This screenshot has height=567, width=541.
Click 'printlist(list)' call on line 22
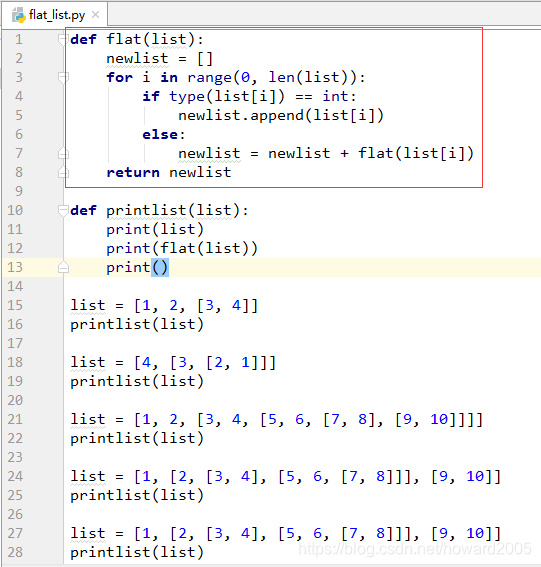137,438
